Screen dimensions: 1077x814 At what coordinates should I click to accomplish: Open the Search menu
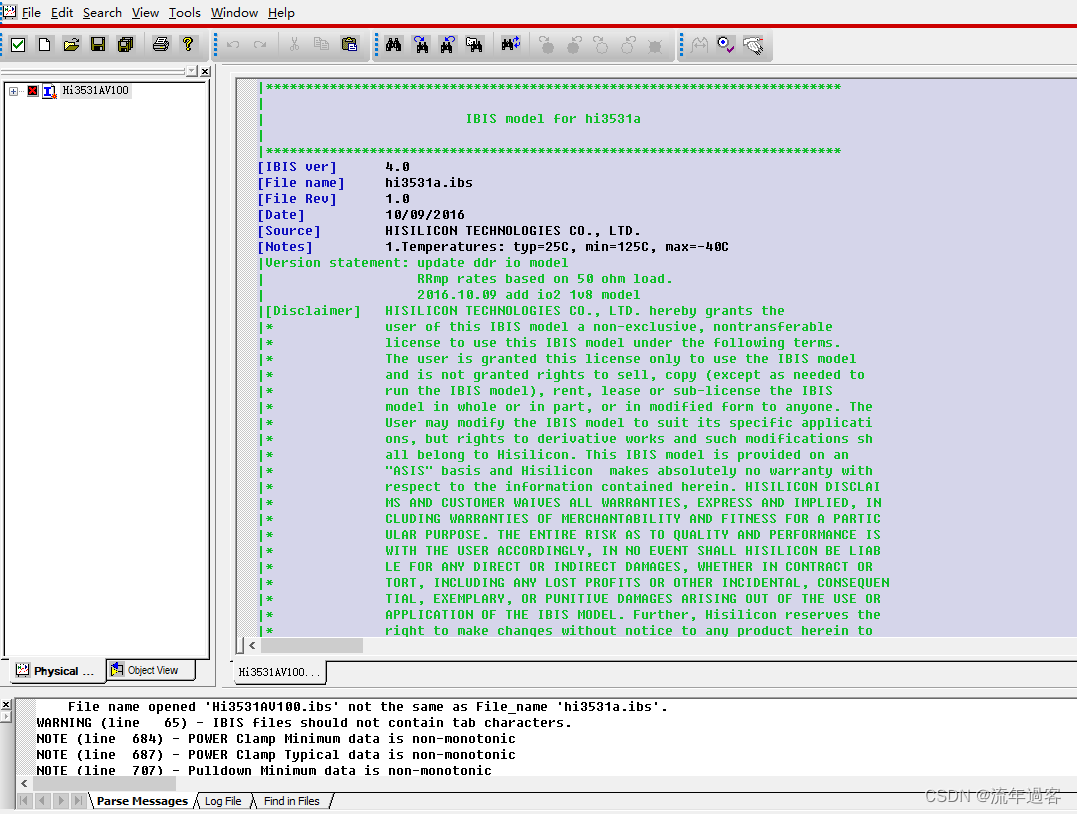pos(102,12)
